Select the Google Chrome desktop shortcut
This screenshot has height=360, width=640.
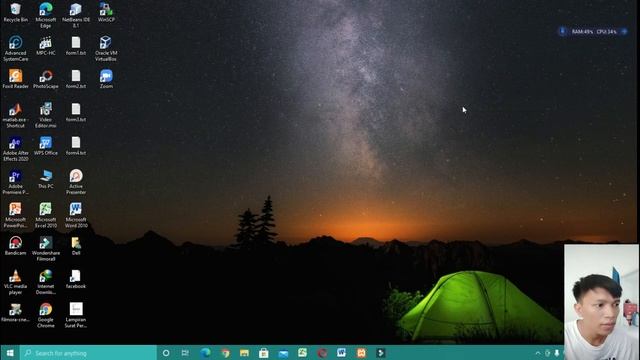tap(46, 315)
